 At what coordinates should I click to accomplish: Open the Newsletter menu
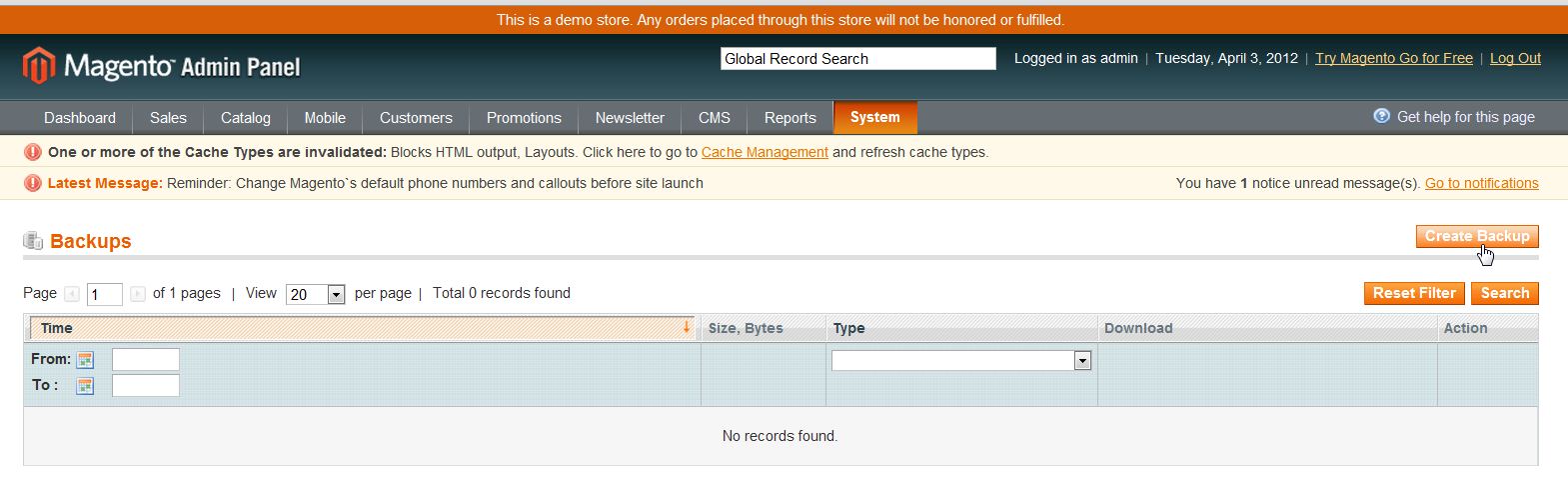click(x=630, y=118)
